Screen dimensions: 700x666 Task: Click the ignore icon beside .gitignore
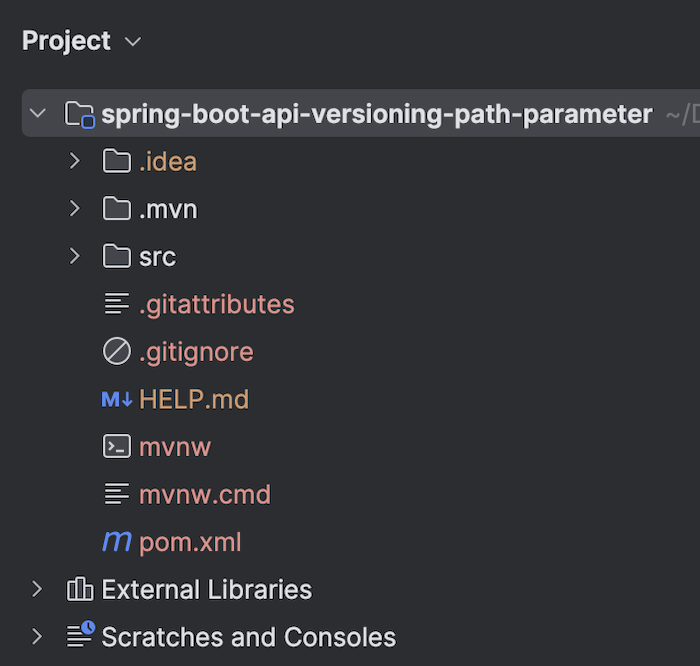tap(117, 352)
